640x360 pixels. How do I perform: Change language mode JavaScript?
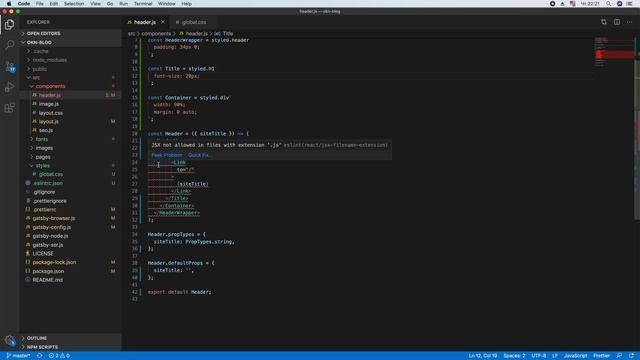click(575, 356)
